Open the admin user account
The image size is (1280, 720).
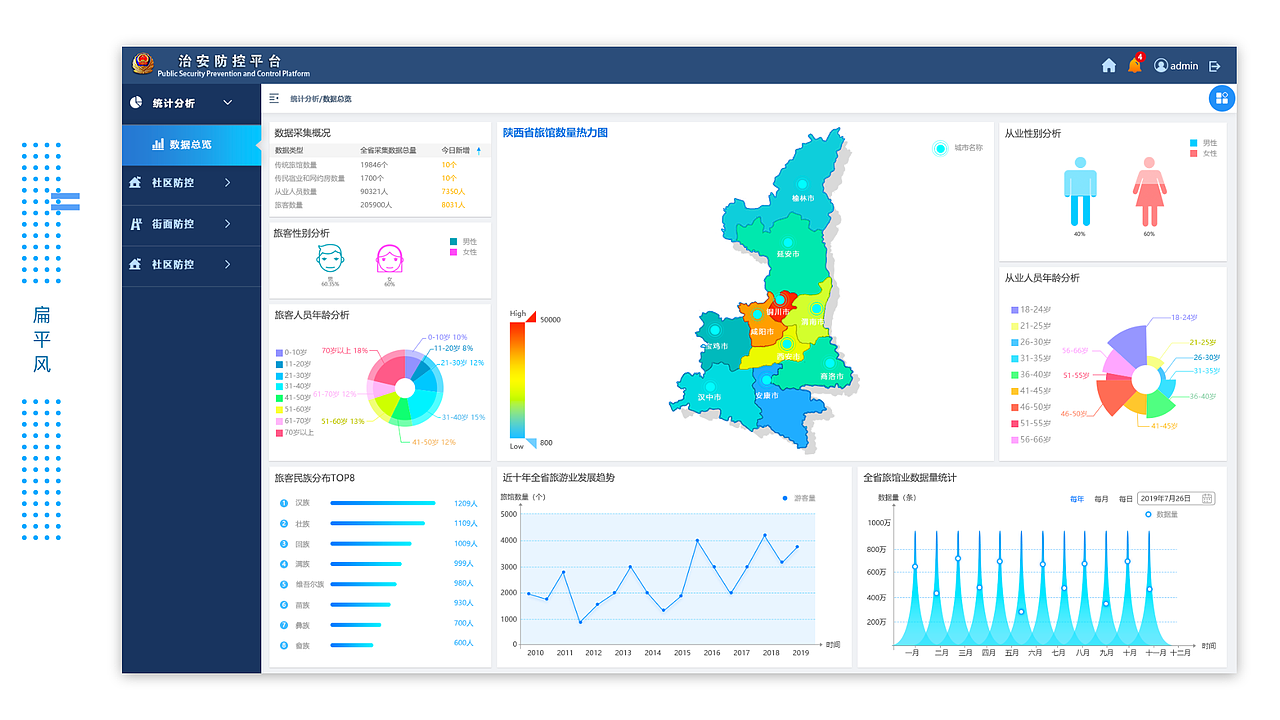coord(1176,66)
